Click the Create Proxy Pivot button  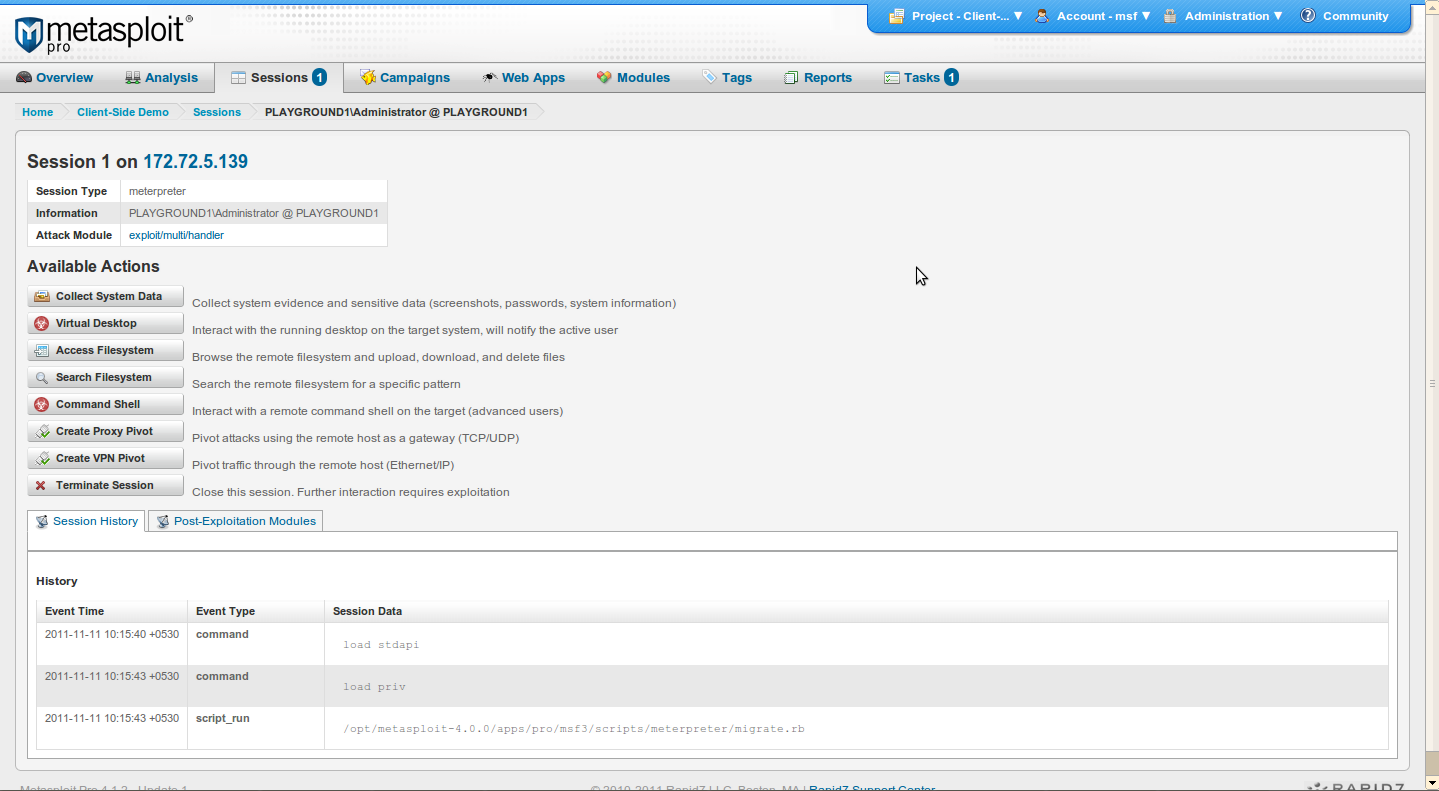click(106, 431)
